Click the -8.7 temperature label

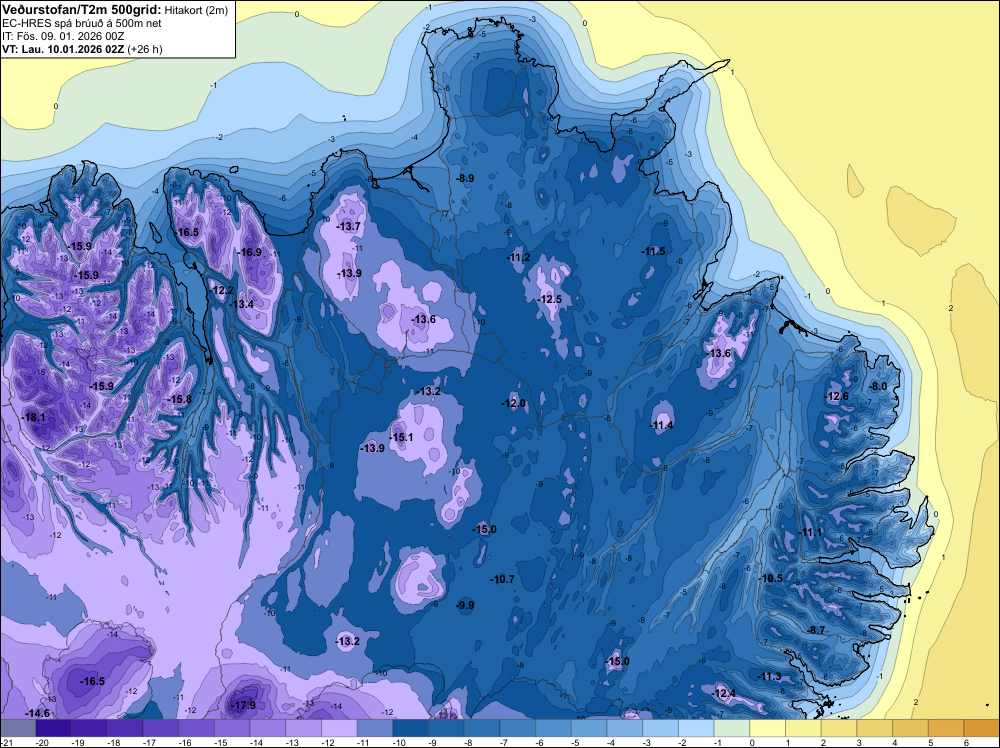tap(816, 630)
